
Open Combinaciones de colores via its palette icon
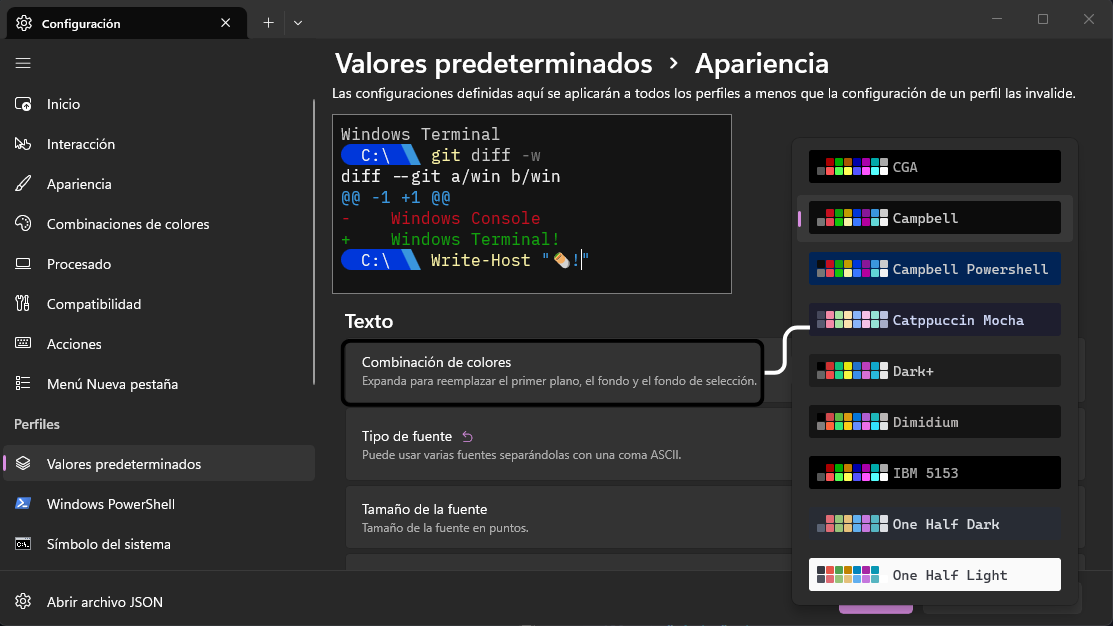pos(22,223)
